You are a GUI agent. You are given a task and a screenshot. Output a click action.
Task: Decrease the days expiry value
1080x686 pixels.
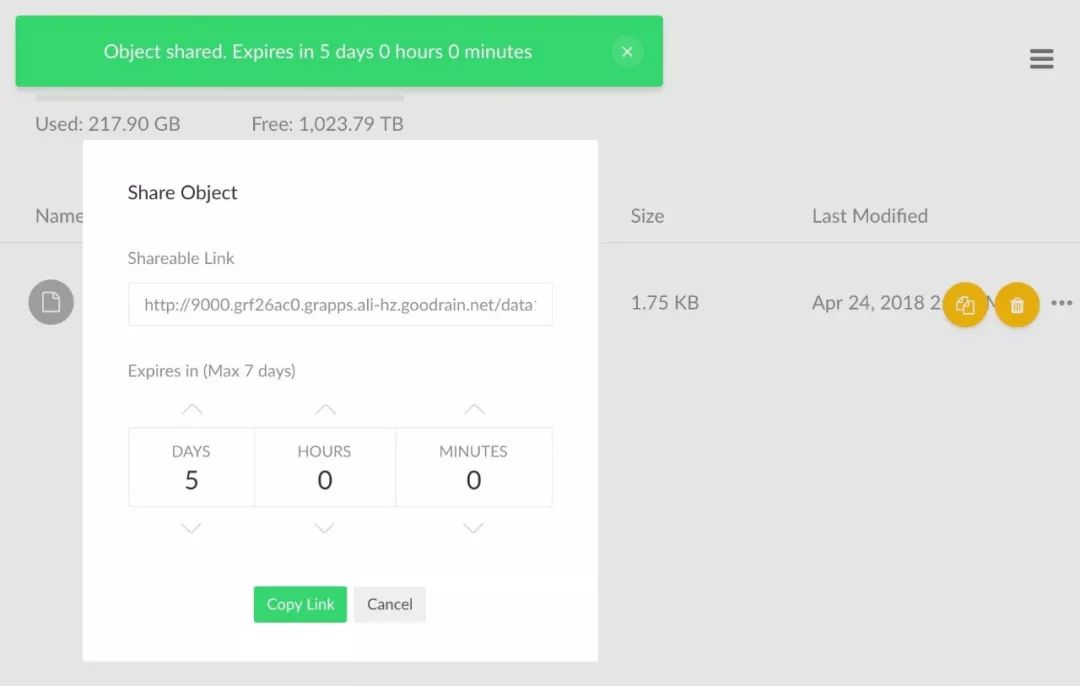pyautogui.click(x=192, y=528)
